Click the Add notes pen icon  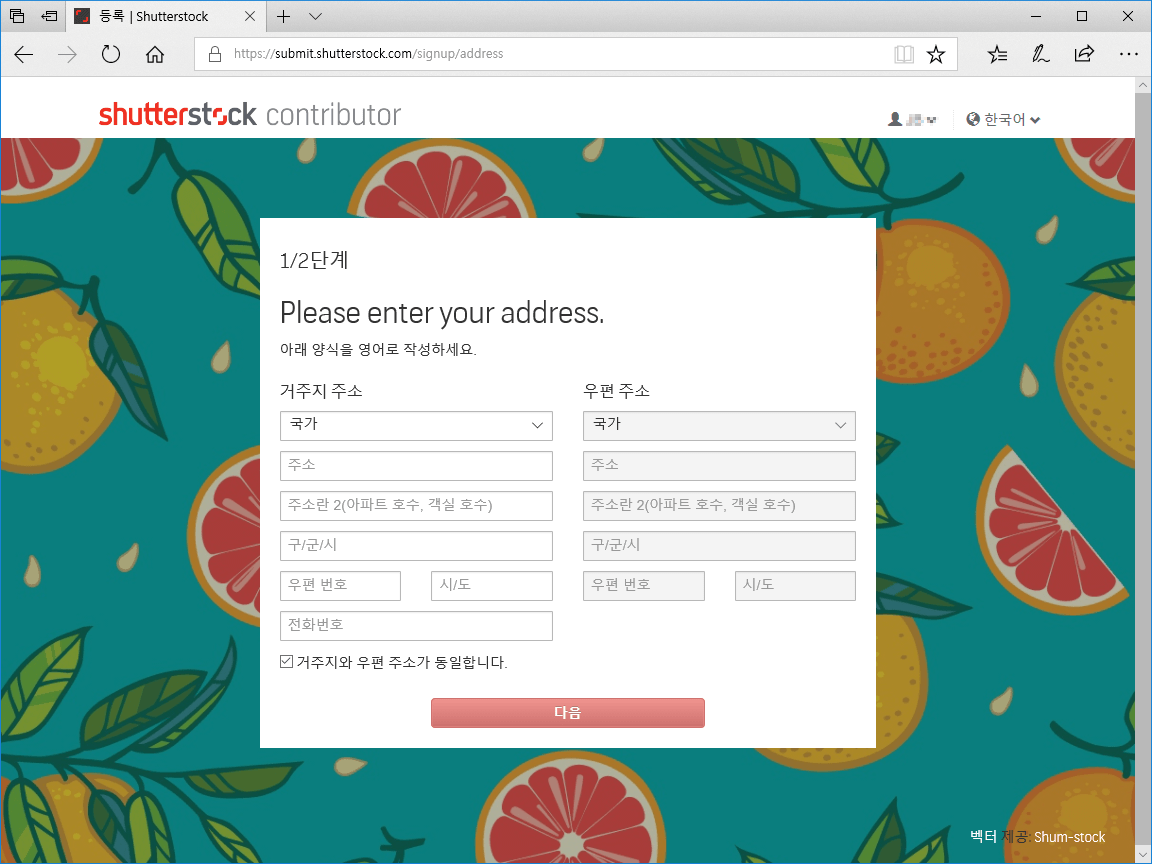1040,54
